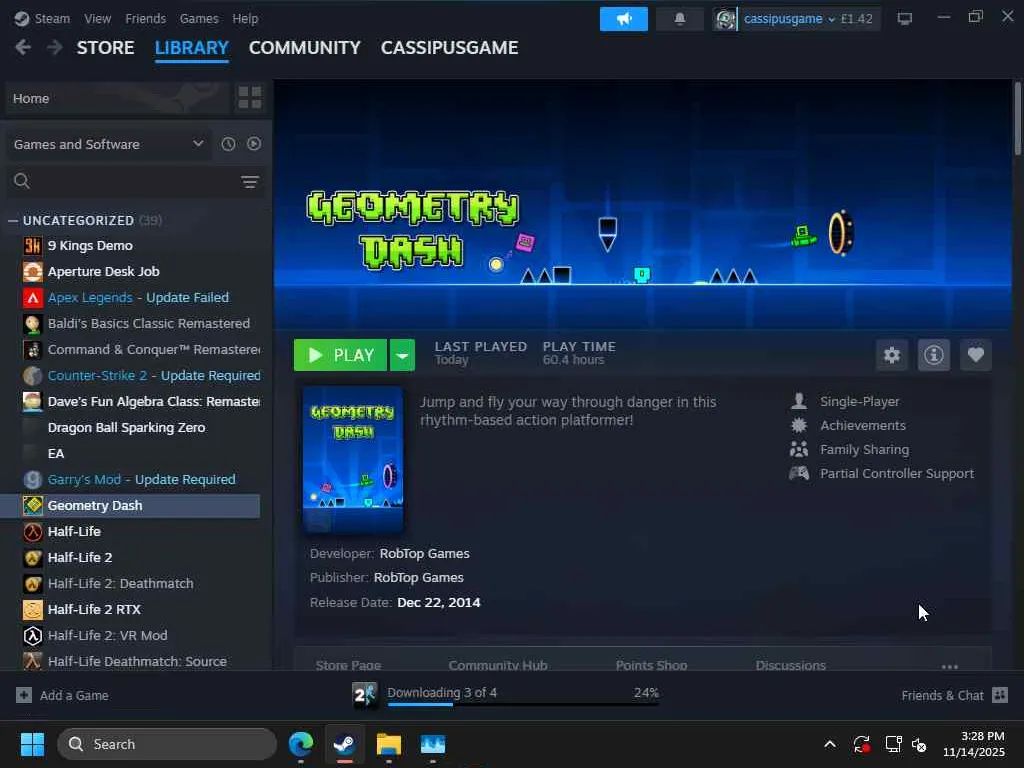Open the taskbar clock and date
The width and height of the screenshot is (1024, 768).
(x=974, y=744)
